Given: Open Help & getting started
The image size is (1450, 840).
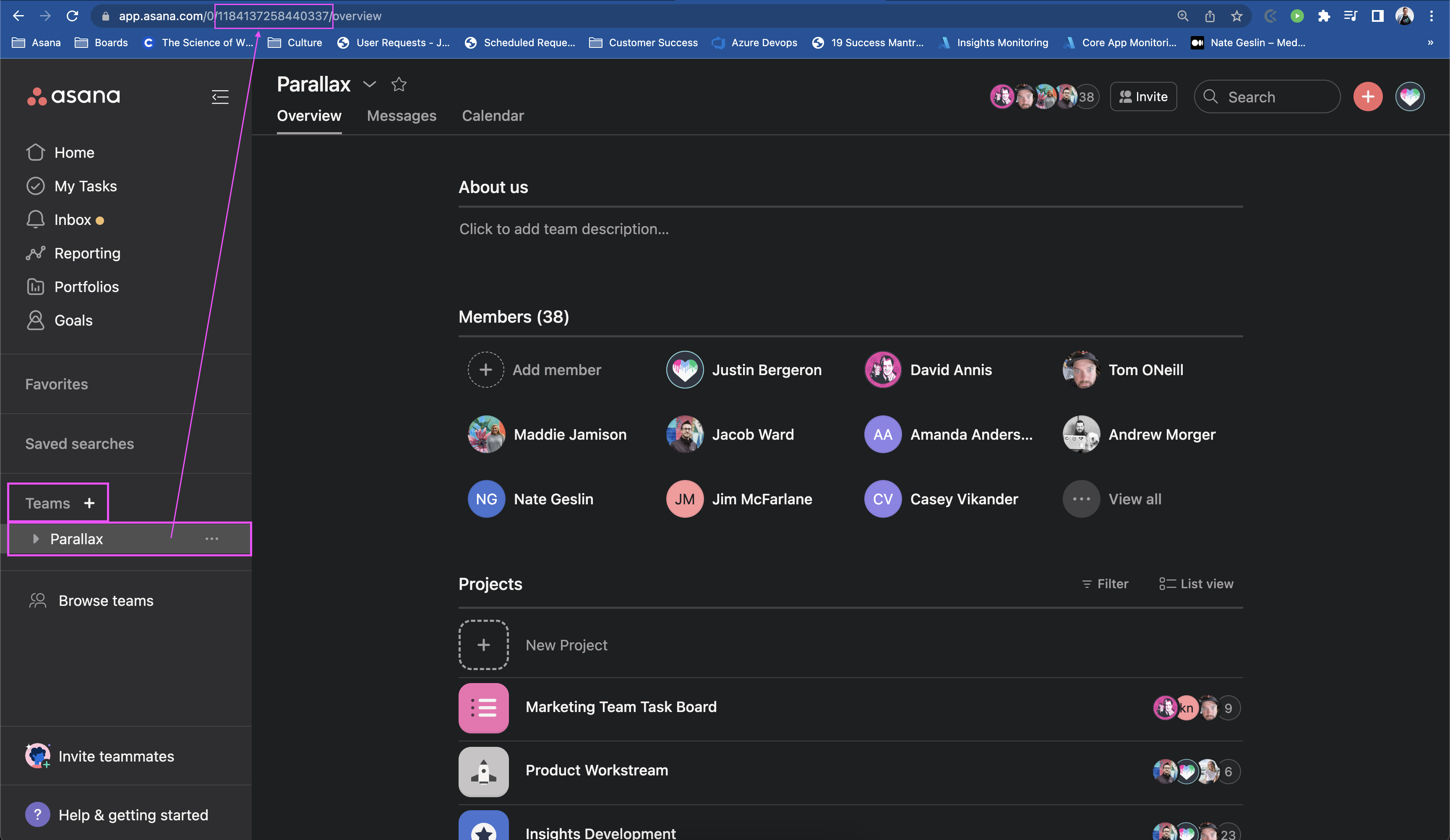Looking at the screenshot, I should pos(116,815).
